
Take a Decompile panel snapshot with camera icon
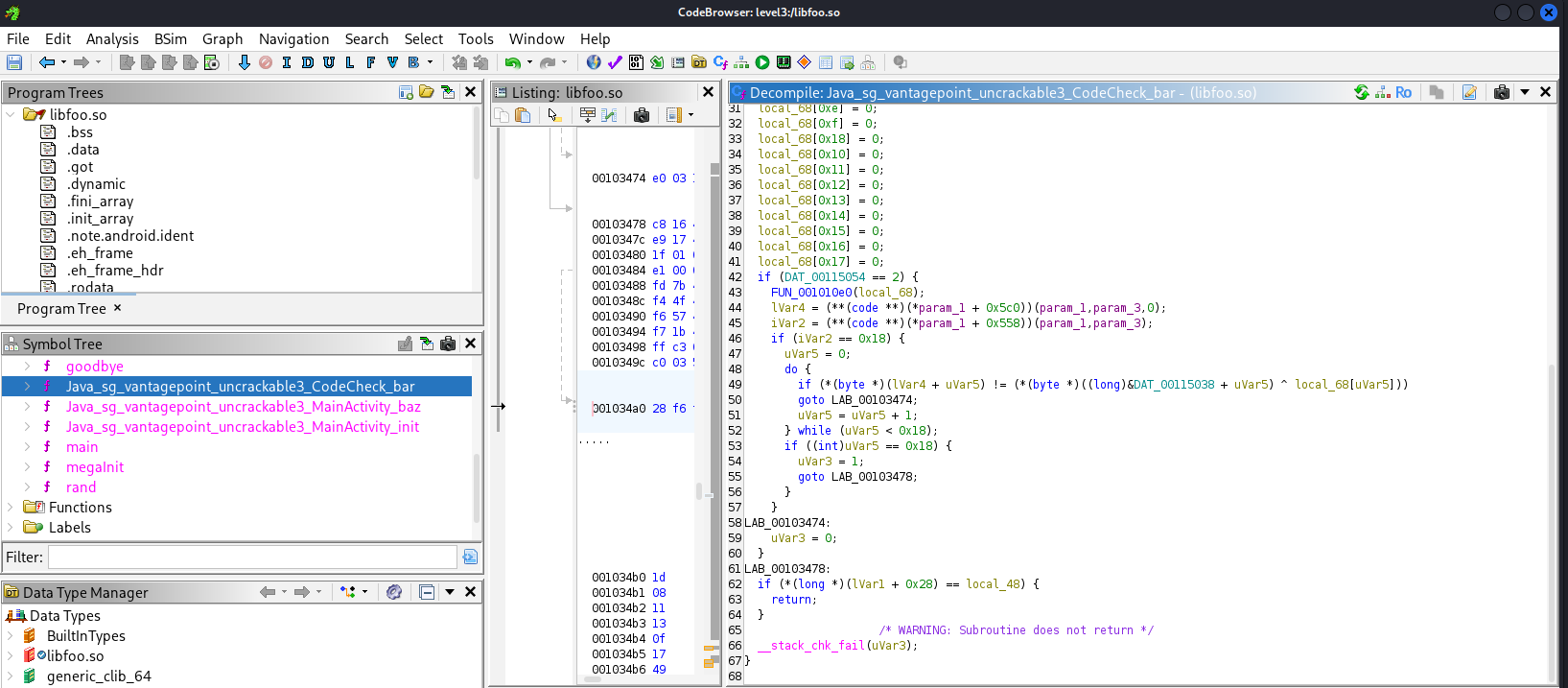click(x=1501, y=92)
